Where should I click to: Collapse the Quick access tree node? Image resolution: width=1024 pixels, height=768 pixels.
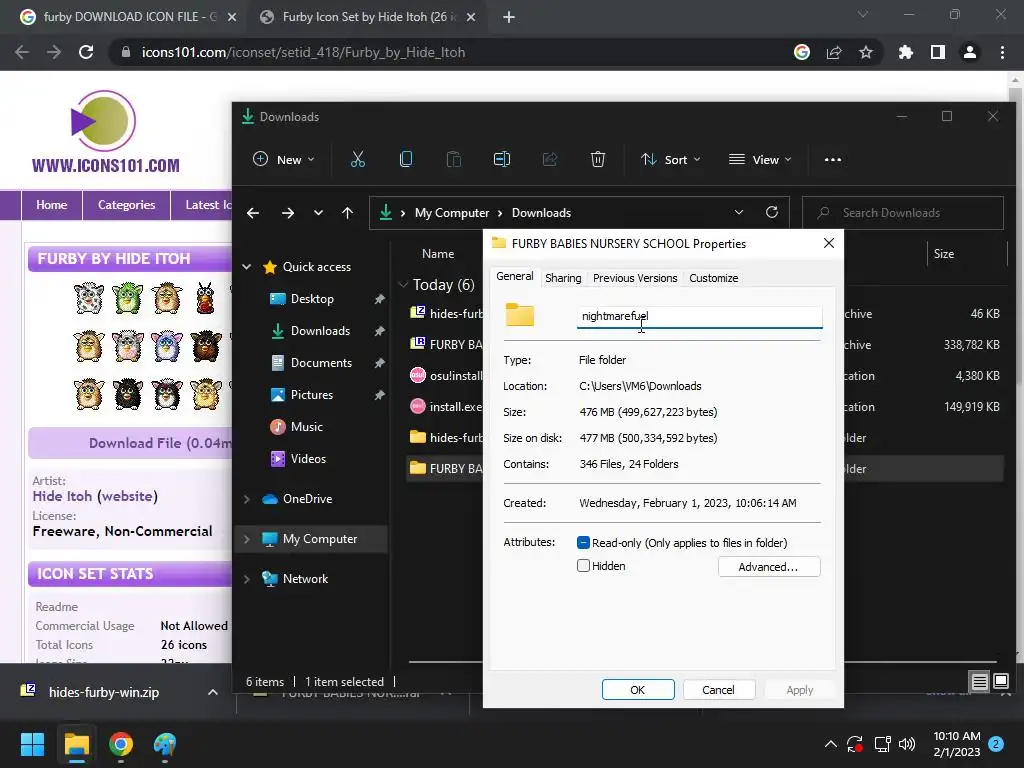(x=247, y=266)
